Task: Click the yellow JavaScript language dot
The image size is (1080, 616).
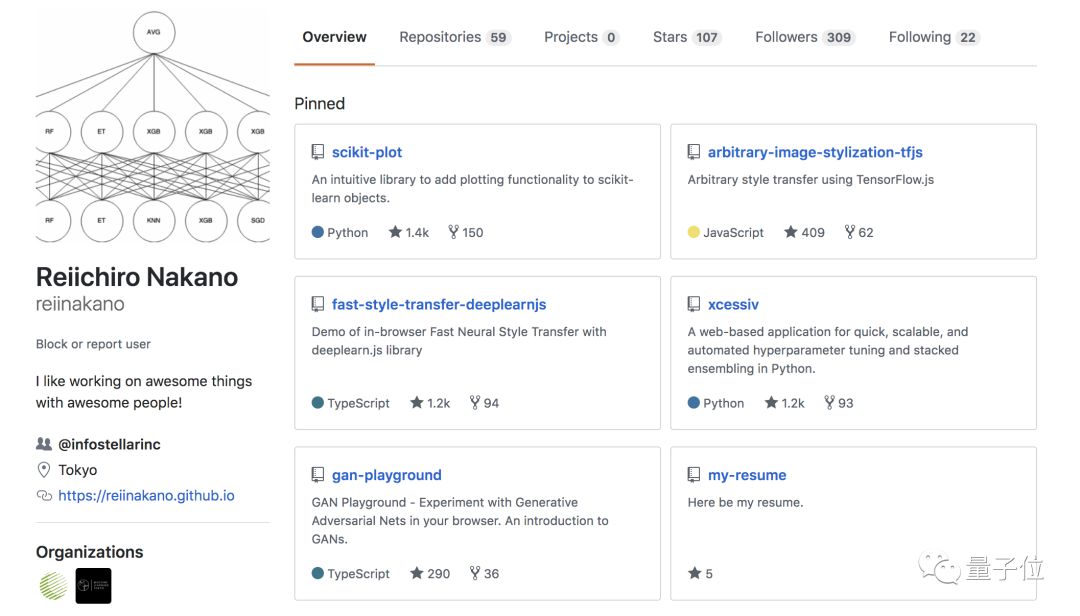Action: (694, 232)
